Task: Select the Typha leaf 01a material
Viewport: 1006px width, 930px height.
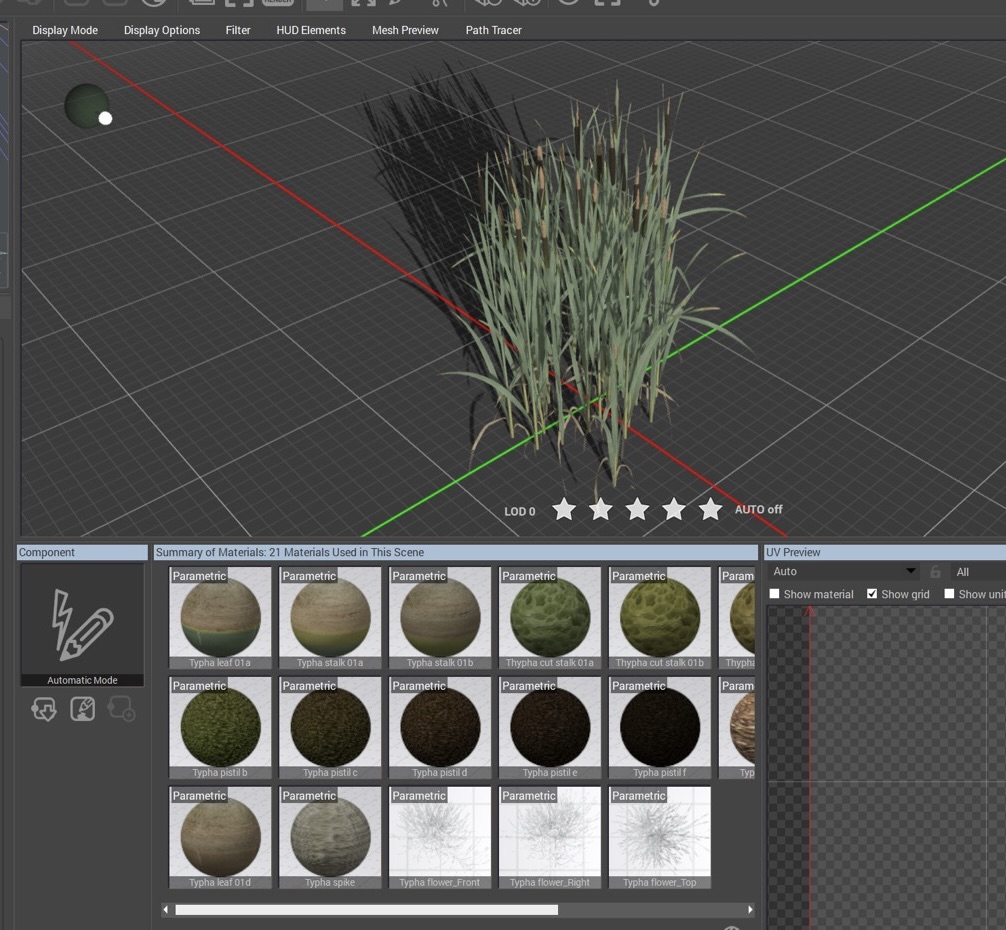Action: point(220,616)
